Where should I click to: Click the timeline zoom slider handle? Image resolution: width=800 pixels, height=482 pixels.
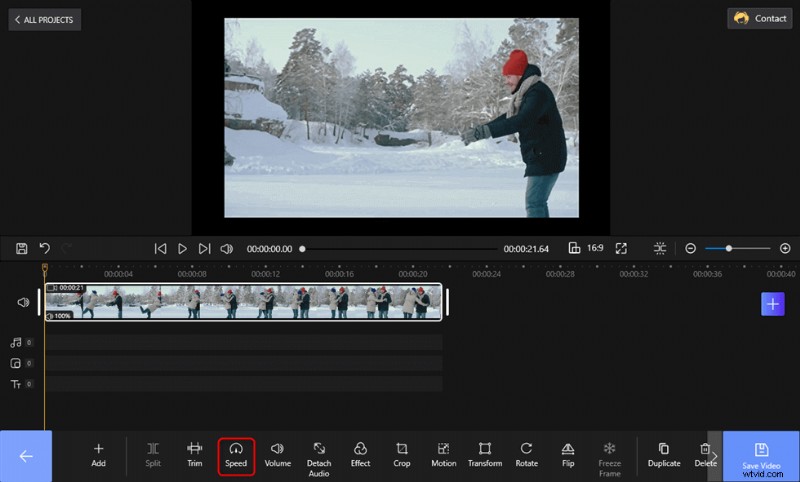point(729,248)
